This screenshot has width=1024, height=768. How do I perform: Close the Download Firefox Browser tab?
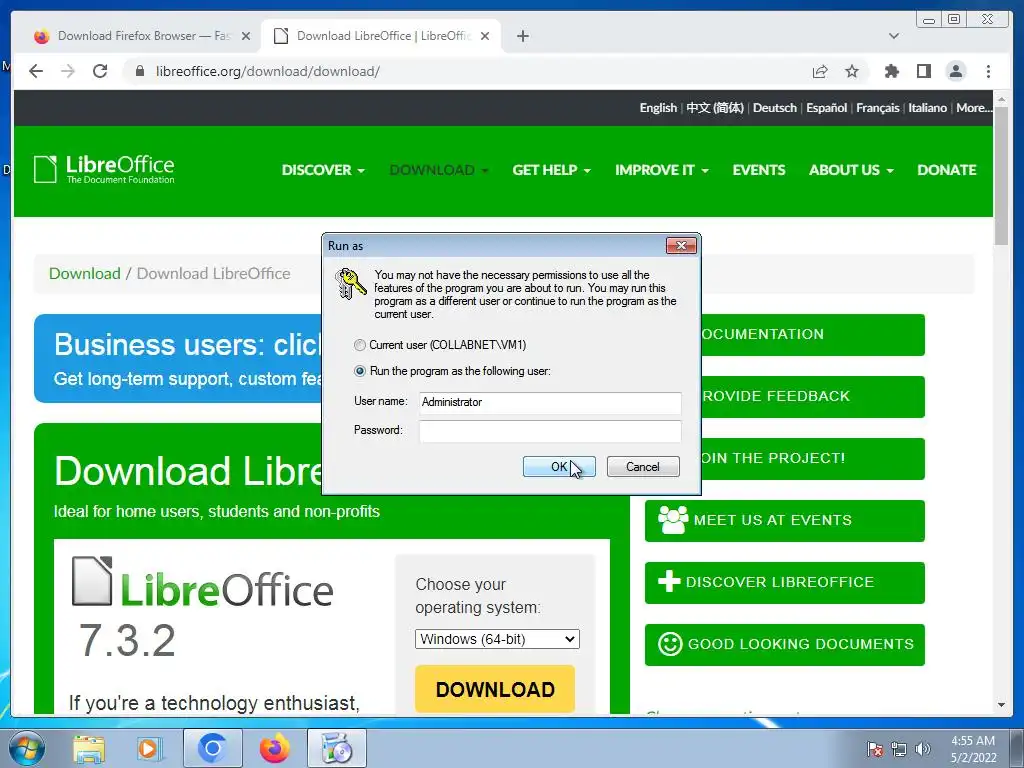246,36
